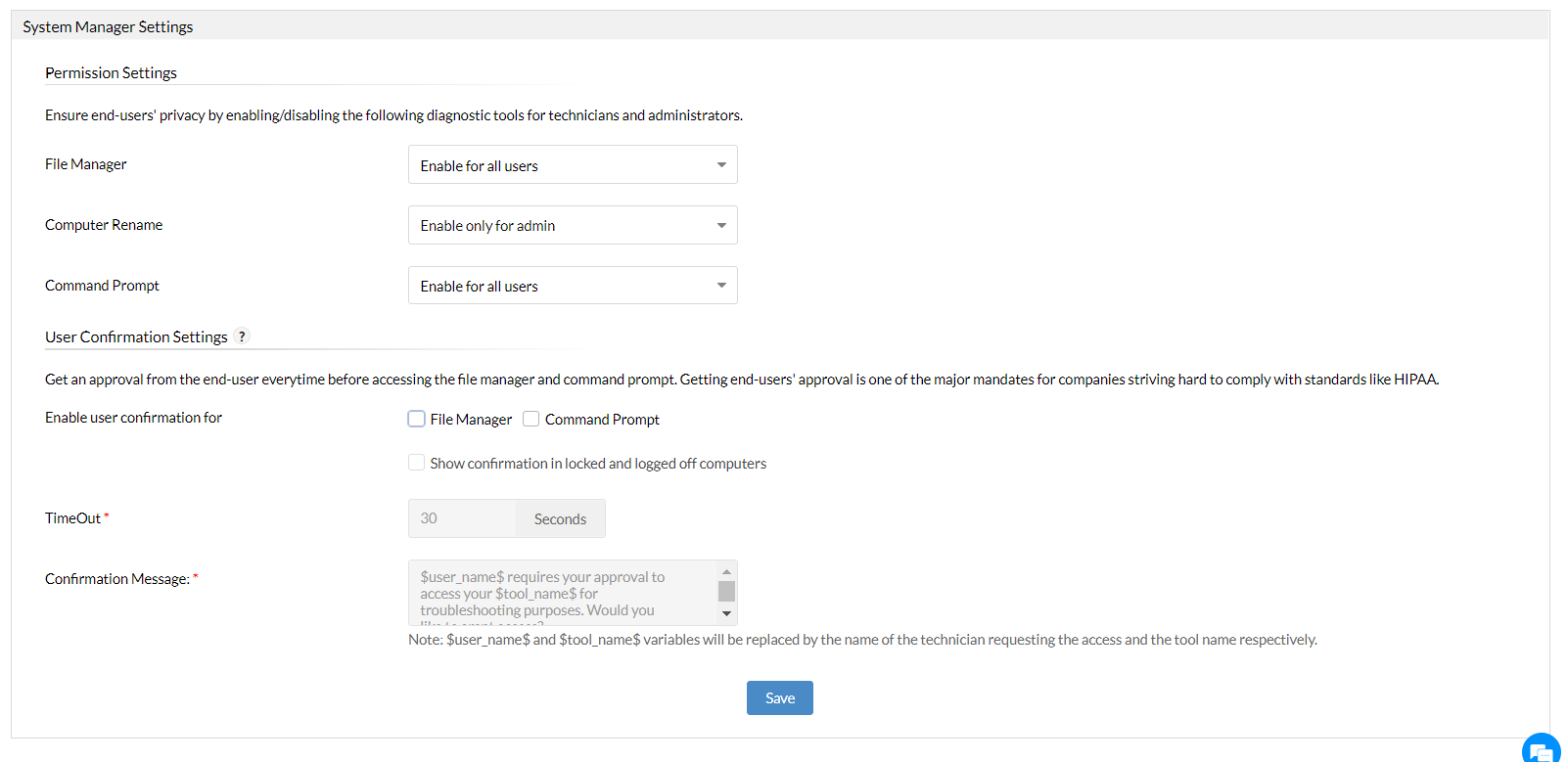The width and height of the screenshot is (1568, 762).
Task: Click the Seconds unit label
Action: tap(560, 519)
